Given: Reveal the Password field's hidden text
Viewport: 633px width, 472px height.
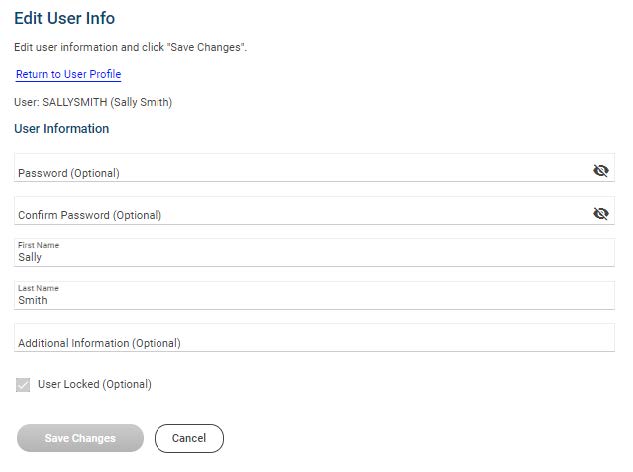Looking at the screenshot, I should [x=600, y=171].
